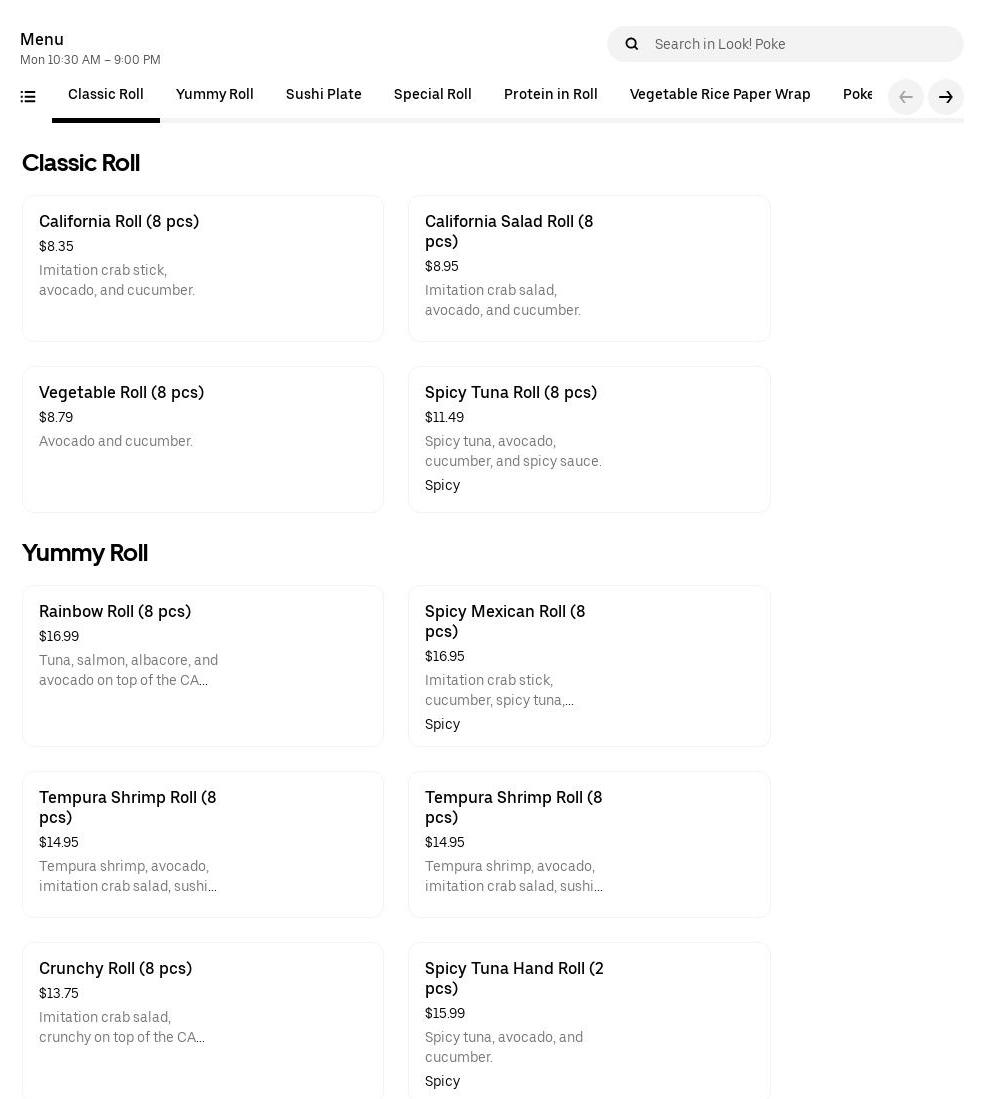984x1099 pixels.
Task: Open the California Roll (8 pcs) item
Action: point(203,268)
